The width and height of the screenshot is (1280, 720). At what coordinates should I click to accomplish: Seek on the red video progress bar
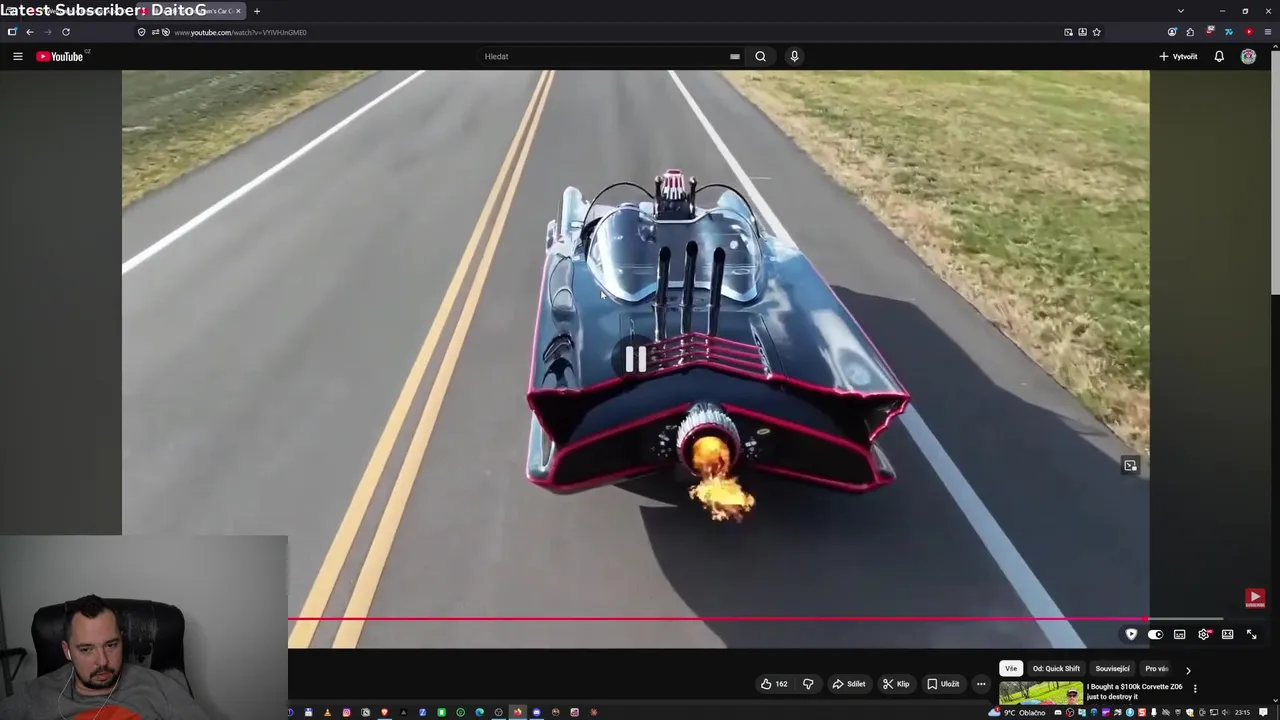coord(718,619)
